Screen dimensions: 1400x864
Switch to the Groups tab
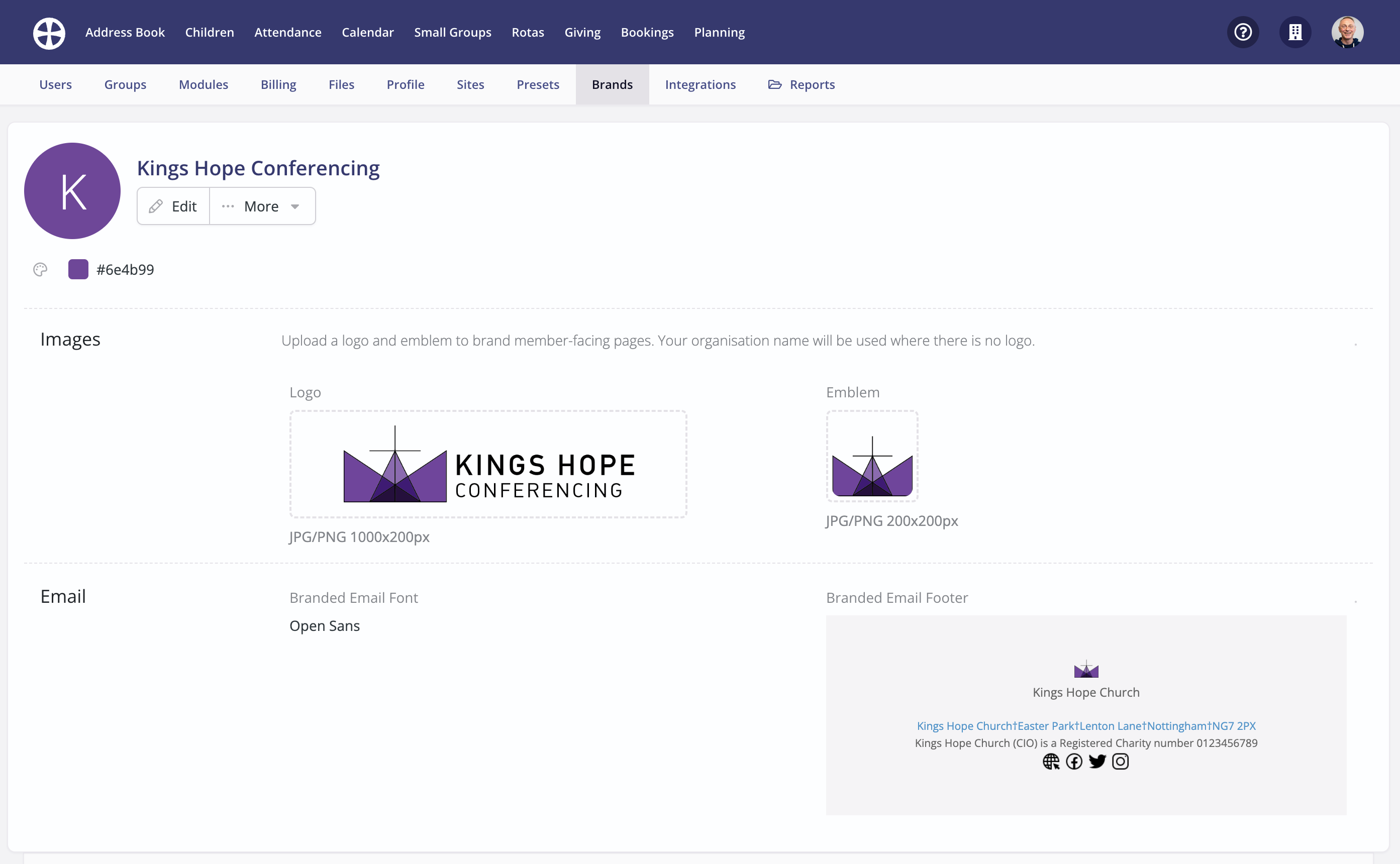pyautogui.click(x=125, y=84)
